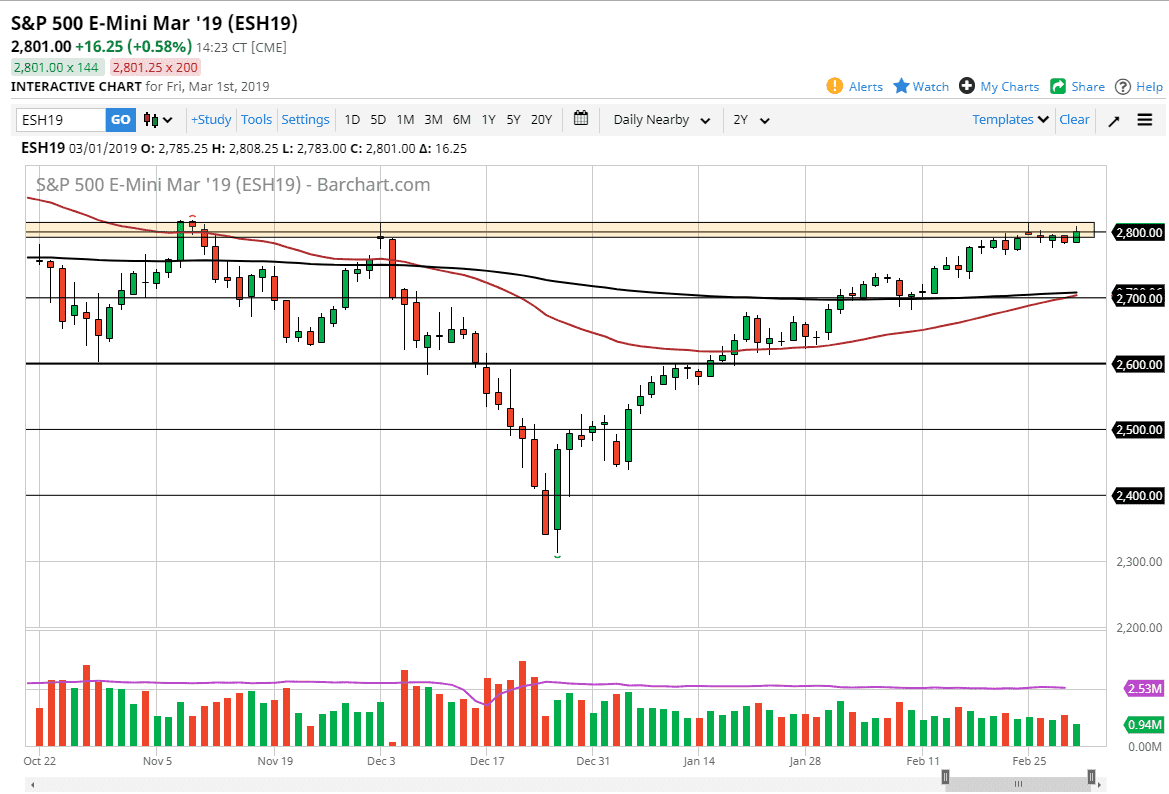
Task: Open Help via the question mark icon
Action: tap(1122, 86)
